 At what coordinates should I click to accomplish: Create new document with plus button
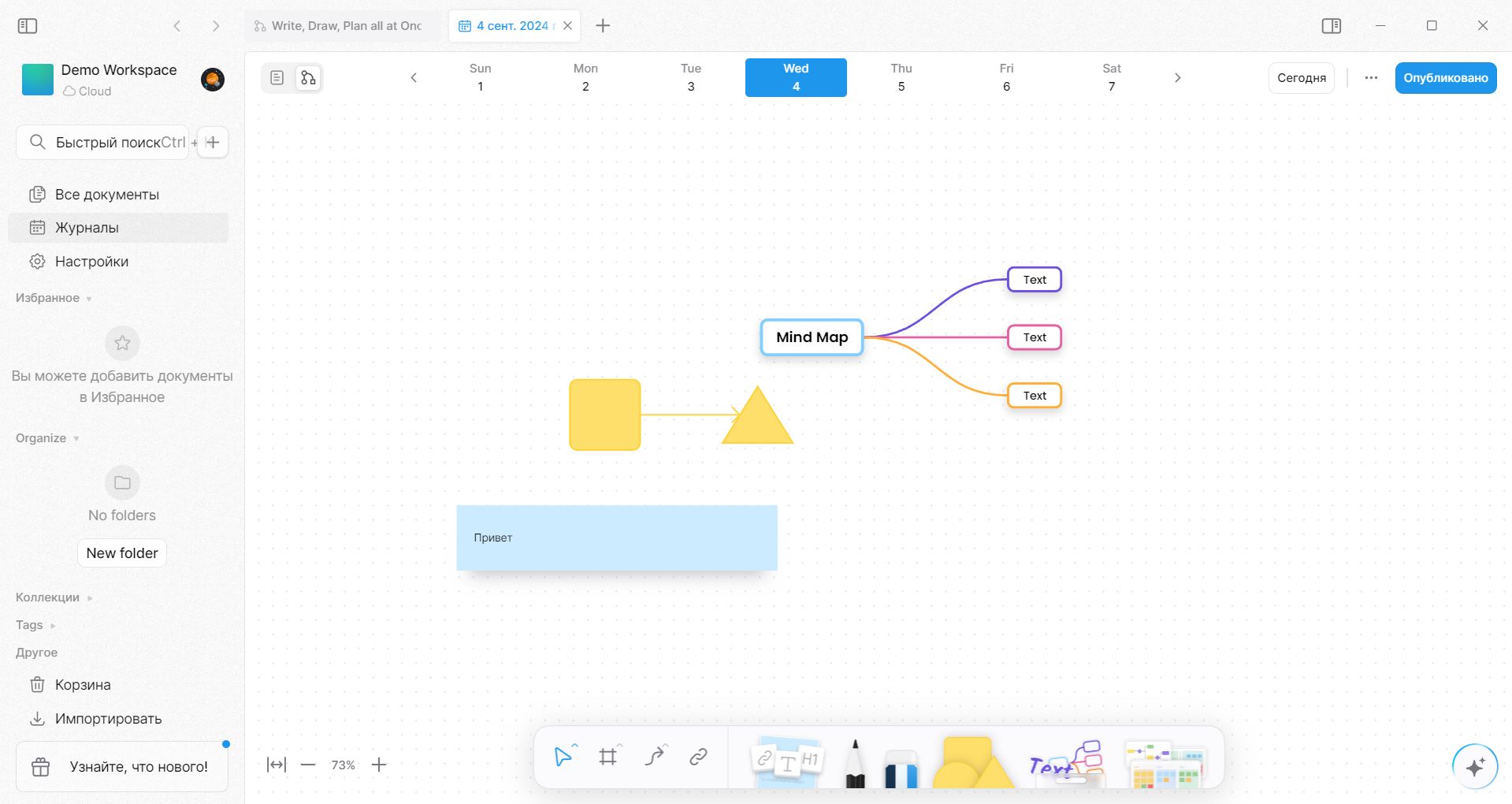point(213,143)
